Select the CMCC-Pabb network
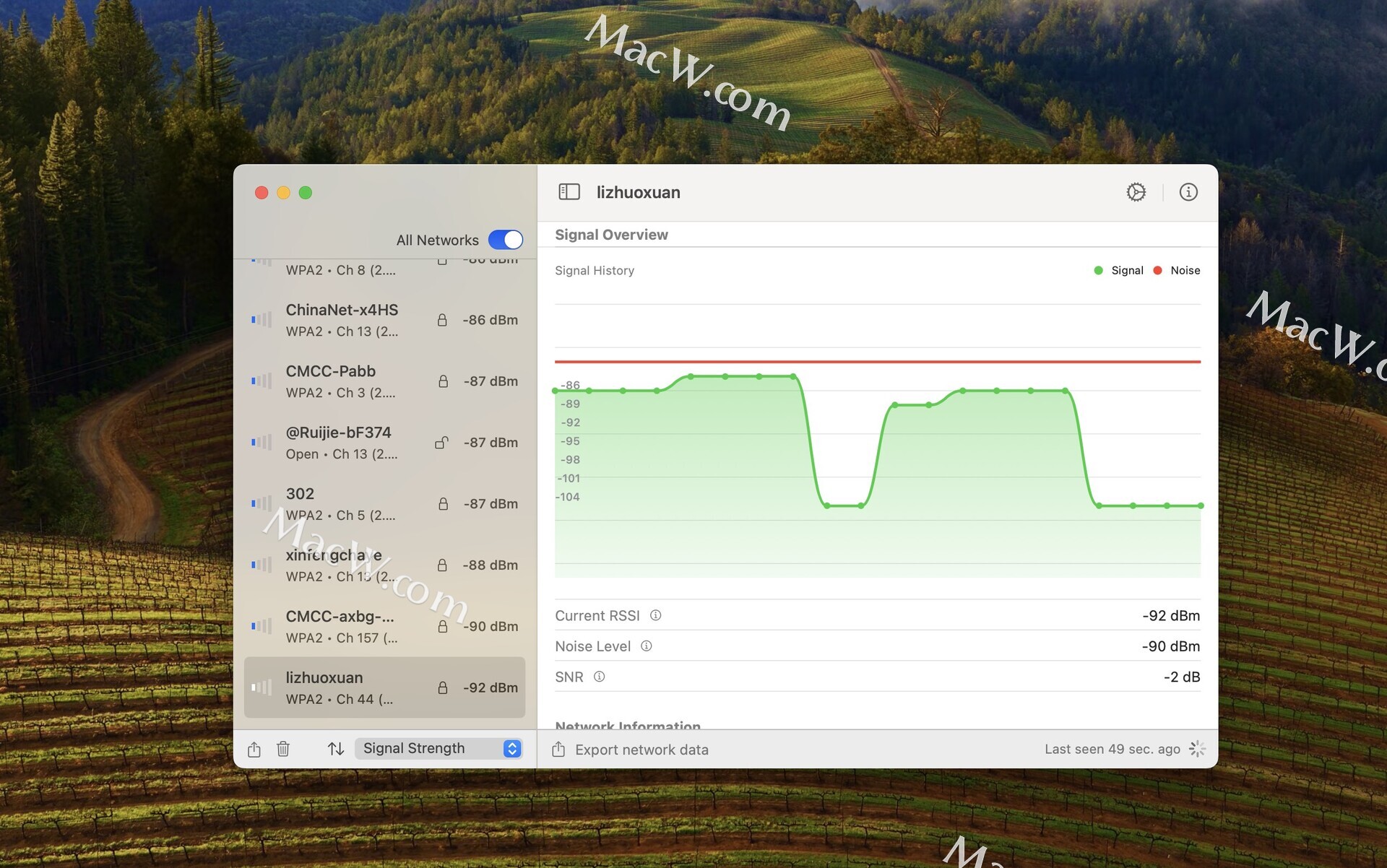 [x=384, y=381]
